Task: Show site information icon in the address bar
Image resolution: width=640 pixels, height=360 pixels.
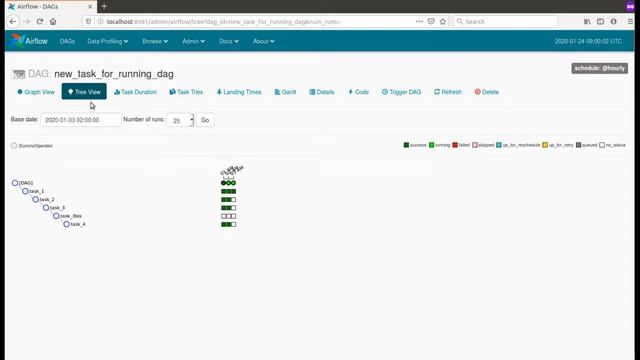Action: point(100,22)
